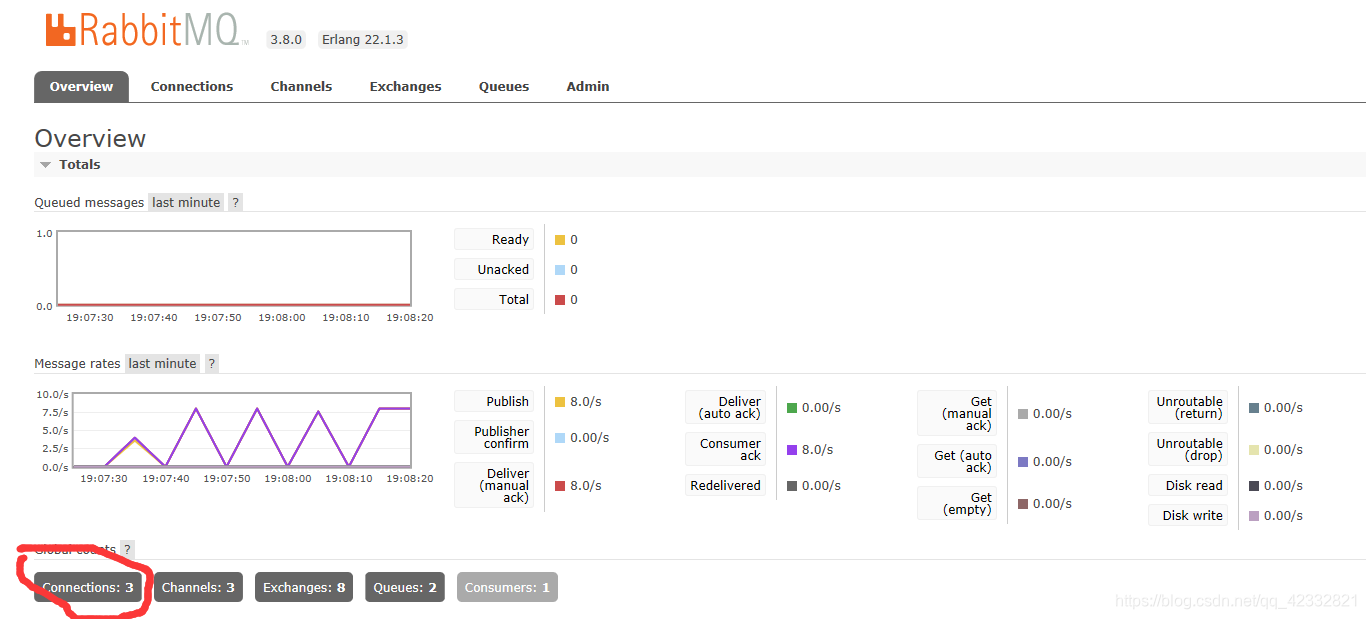This screenshot has height=619, width=1366.
Task: Open help for Global counts
Action: (x=127, y=549)
